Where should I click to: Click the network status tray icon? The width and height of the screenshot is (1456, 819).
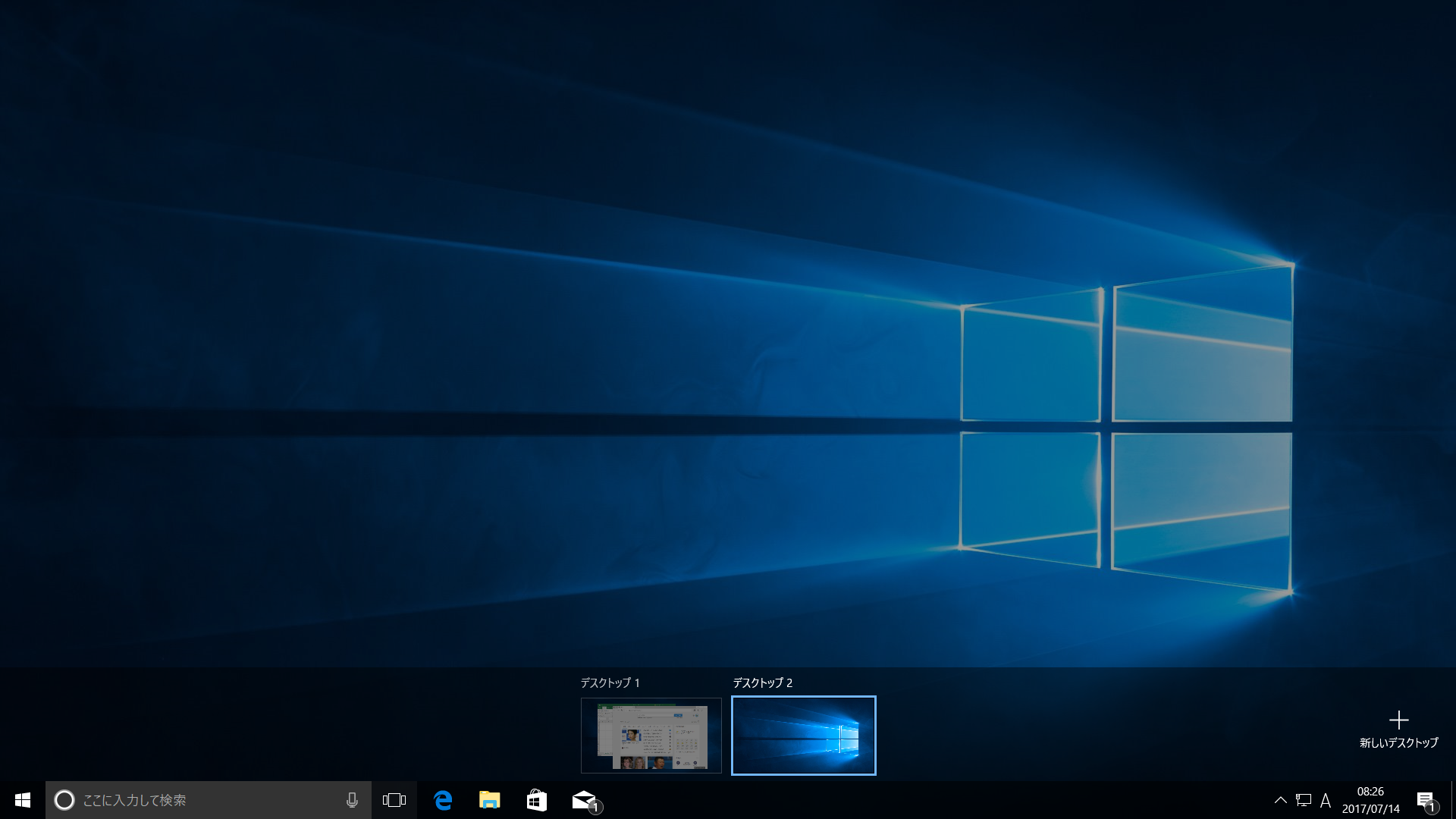click(x=1304, y=800)
